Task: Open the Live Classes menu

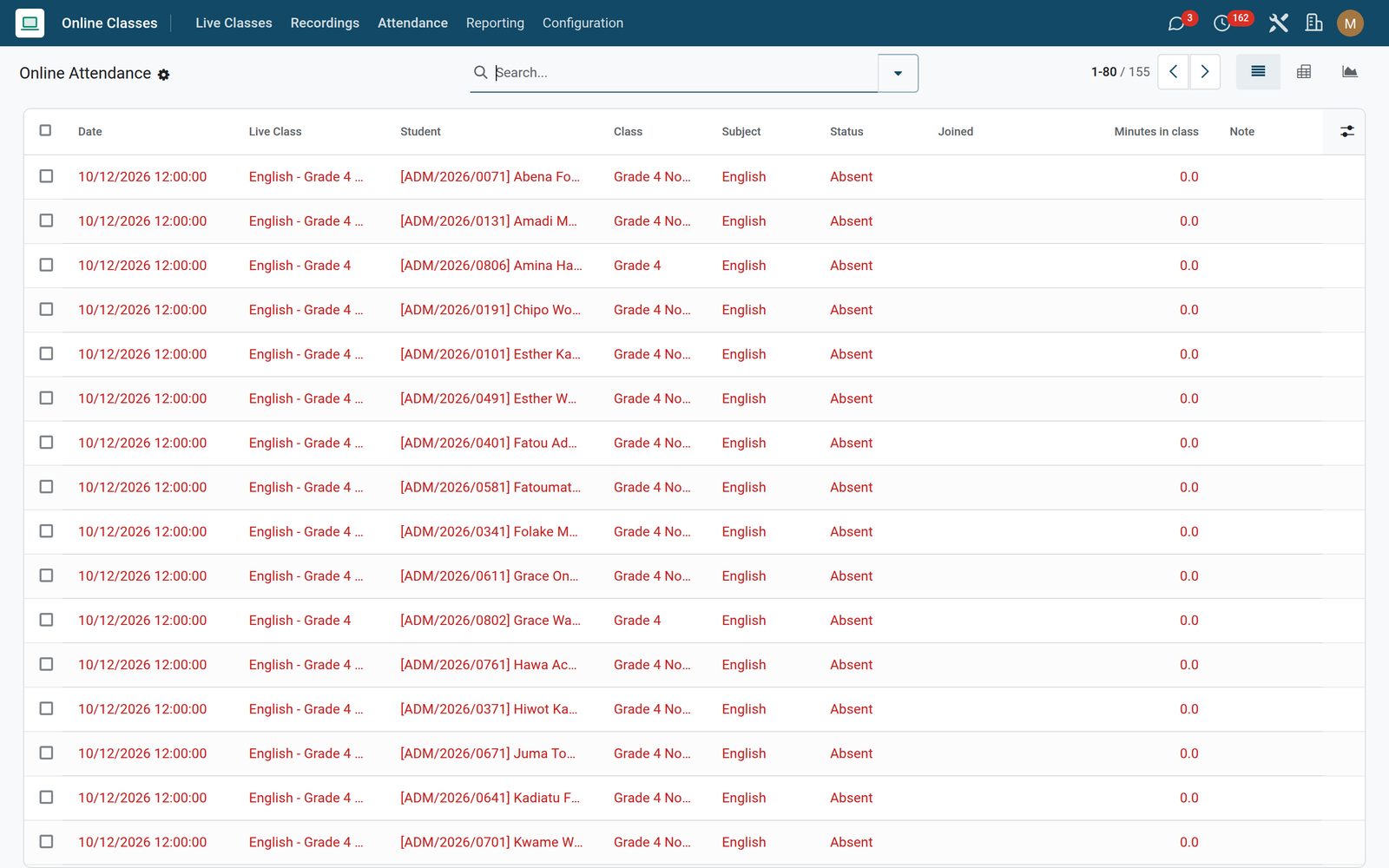Action: [234, 23]
